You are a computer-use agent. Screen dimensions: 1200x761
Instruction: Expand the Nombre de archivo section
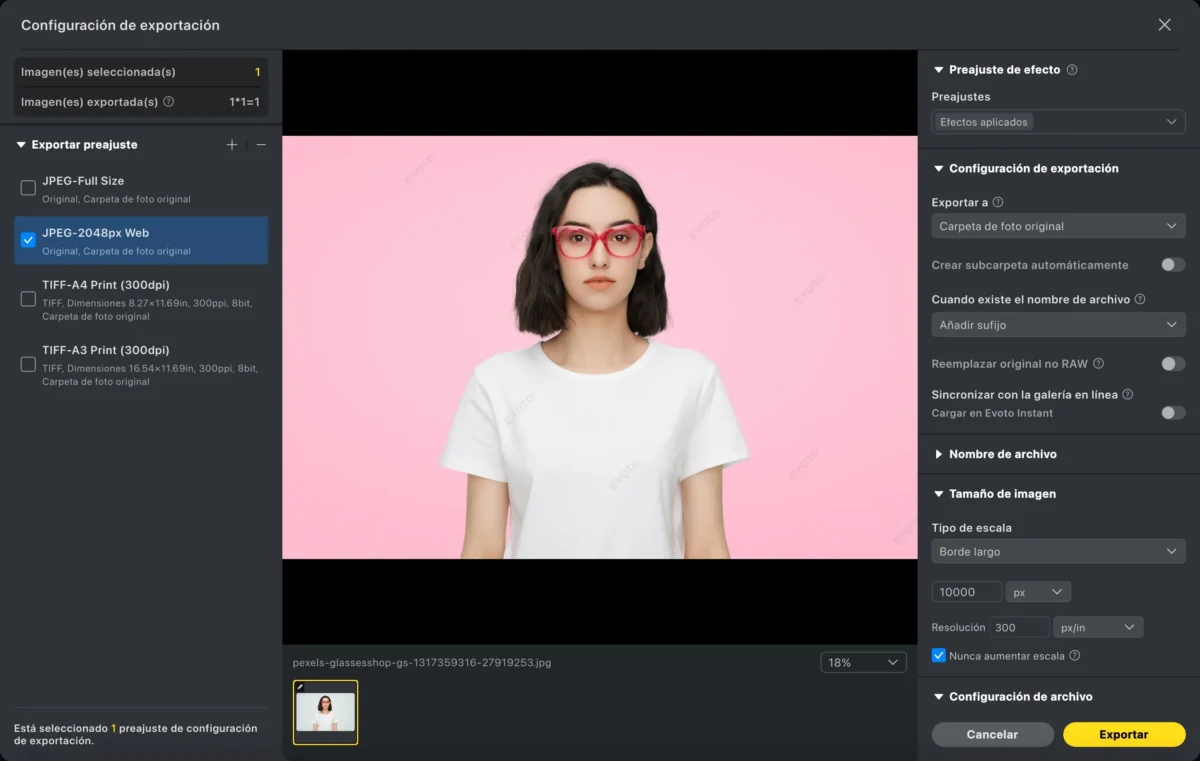pos(1002,454)
